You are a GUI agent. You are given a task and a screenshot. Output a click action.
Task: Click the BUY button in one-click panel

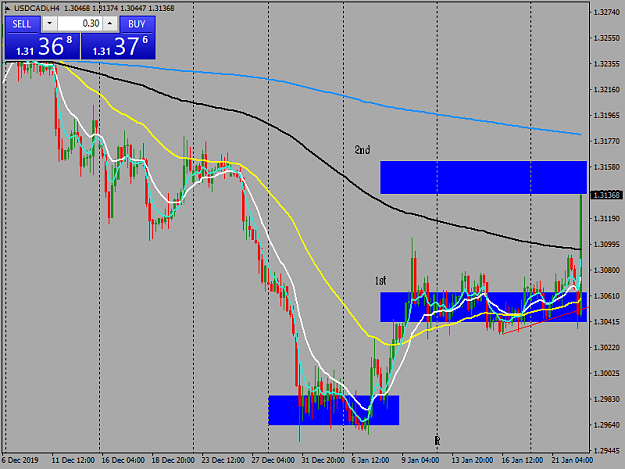137,24
